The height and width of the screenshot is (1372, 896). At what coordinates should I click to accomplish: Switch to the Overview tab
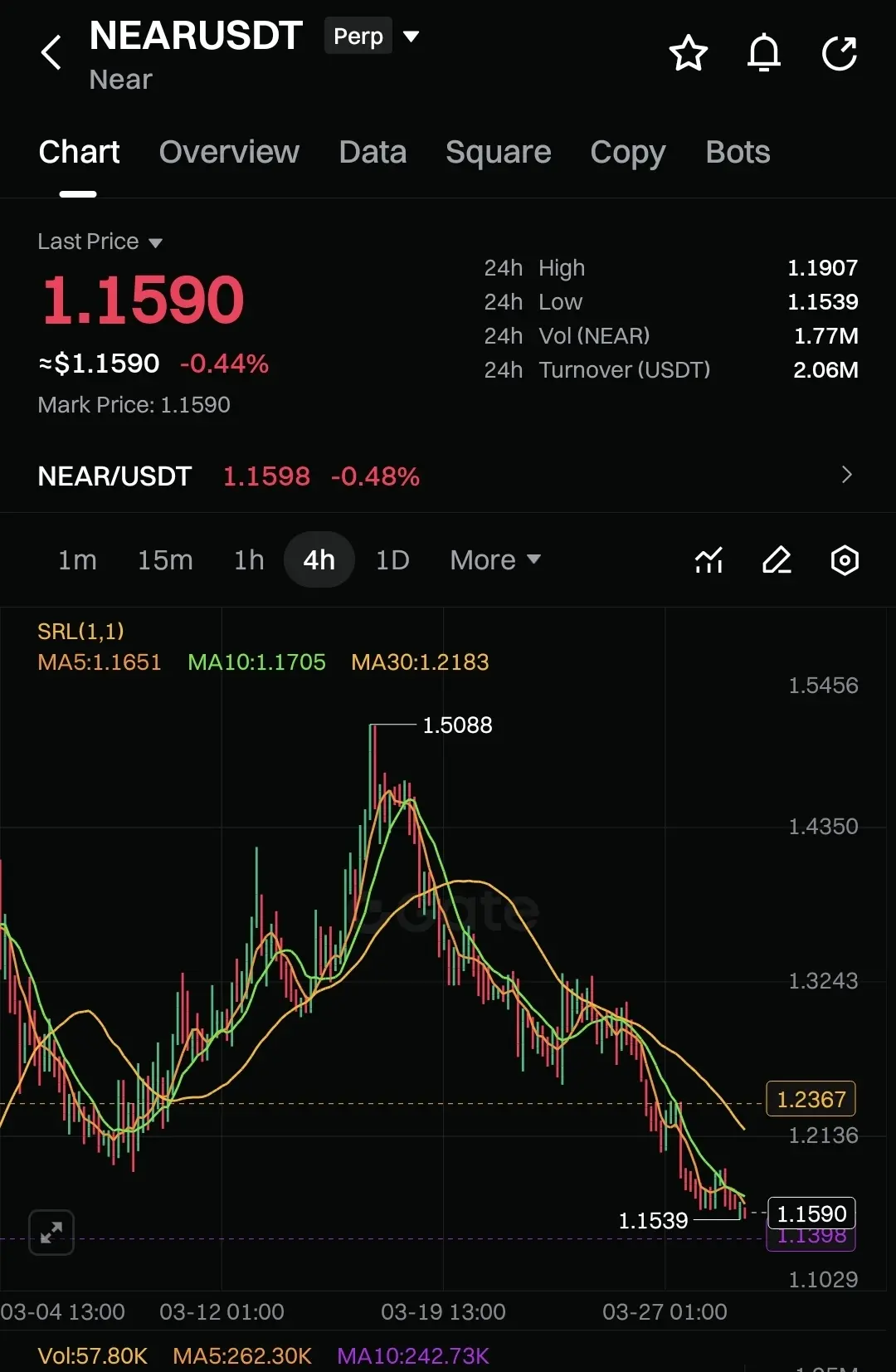(229, 153)
